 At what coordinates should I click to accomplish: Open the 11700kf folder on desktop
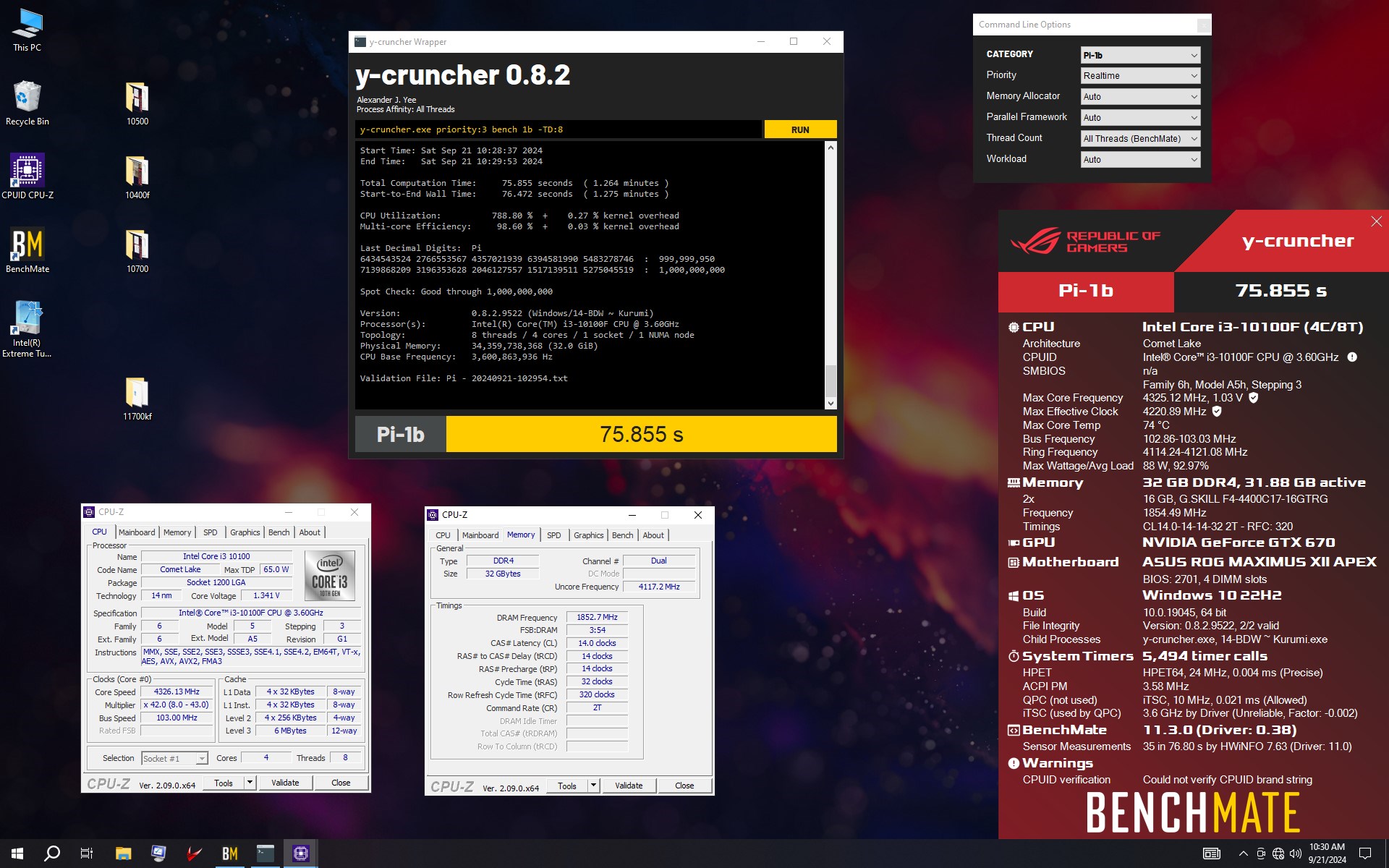[x=137, y=399]
